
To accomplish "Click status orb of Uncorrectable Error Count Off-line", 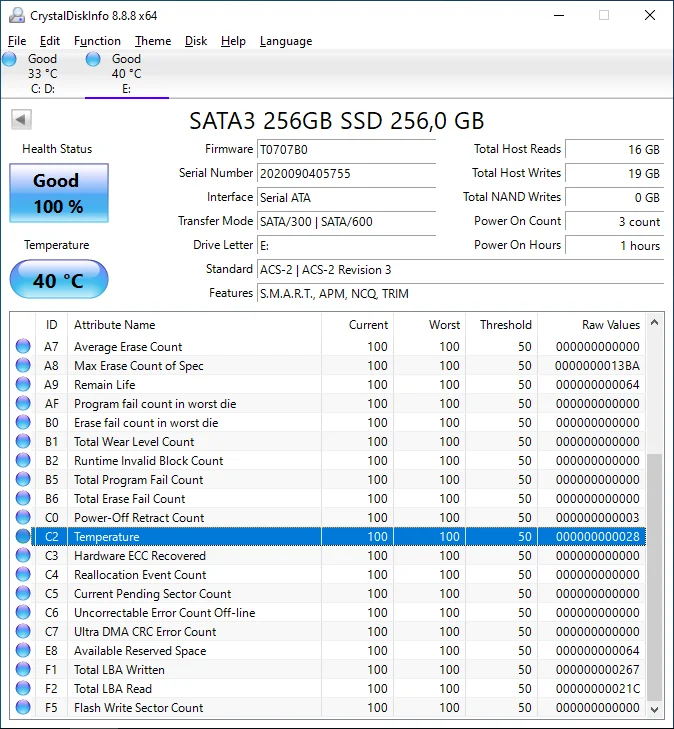I will (23, 612).
